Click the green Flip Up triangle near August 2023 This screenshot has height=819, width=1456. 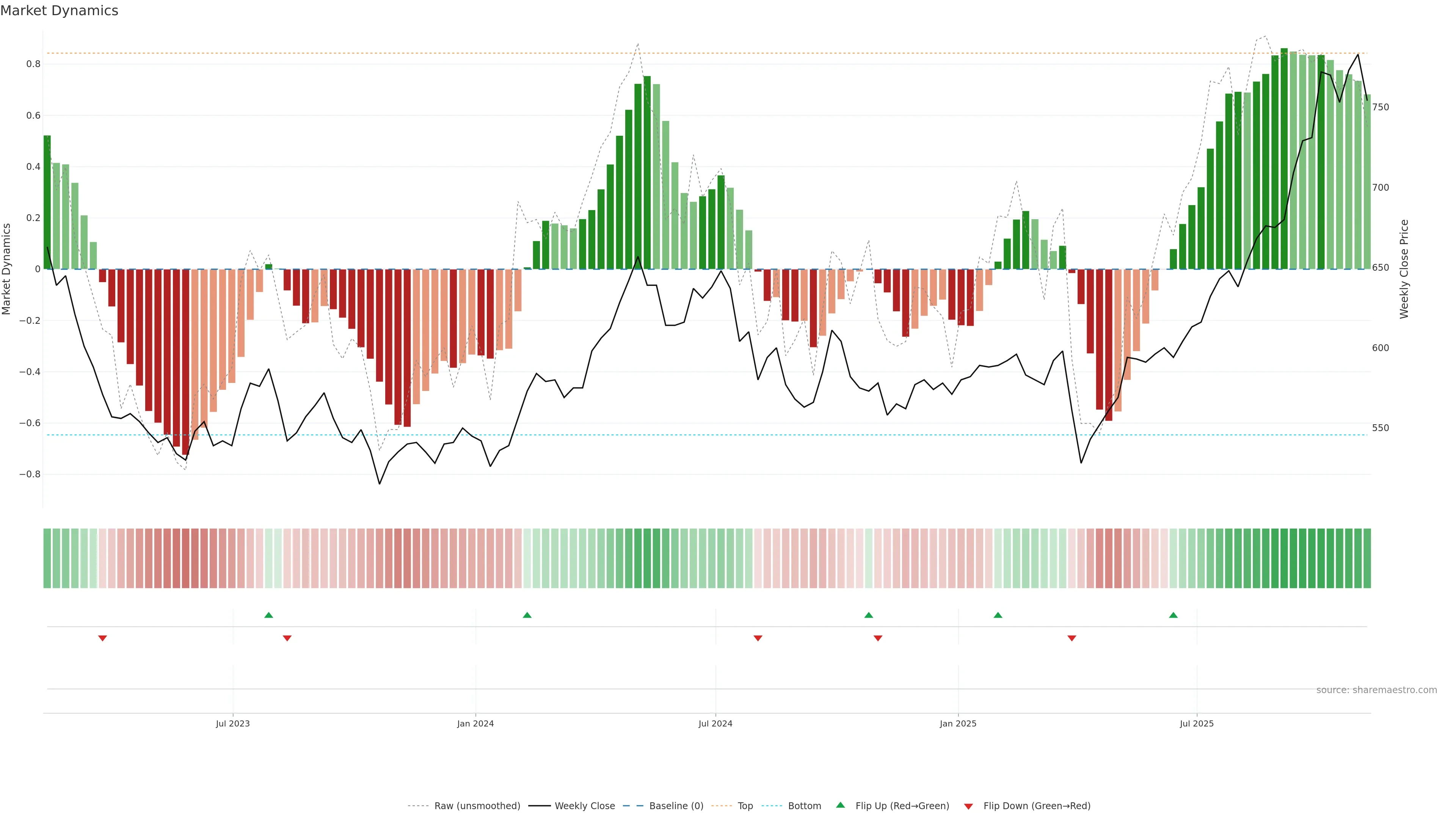[x=268, y=615]
